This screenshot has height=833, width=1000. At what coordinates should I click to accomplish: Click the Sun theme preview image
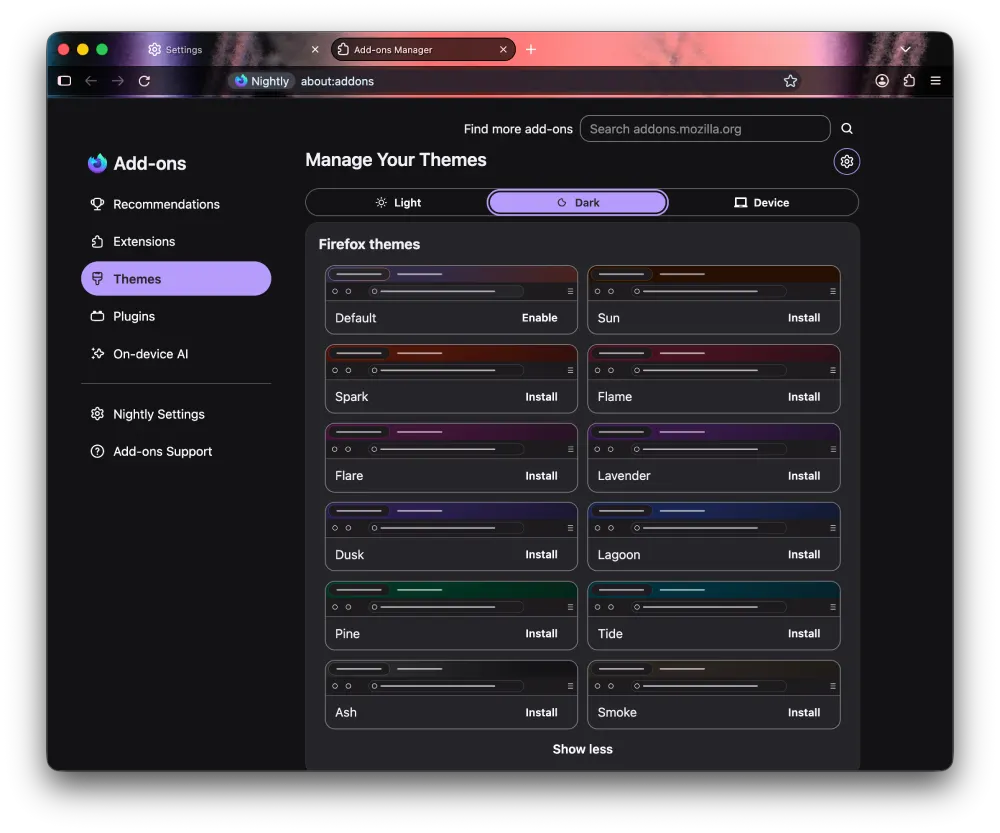(x=714, y=283)
